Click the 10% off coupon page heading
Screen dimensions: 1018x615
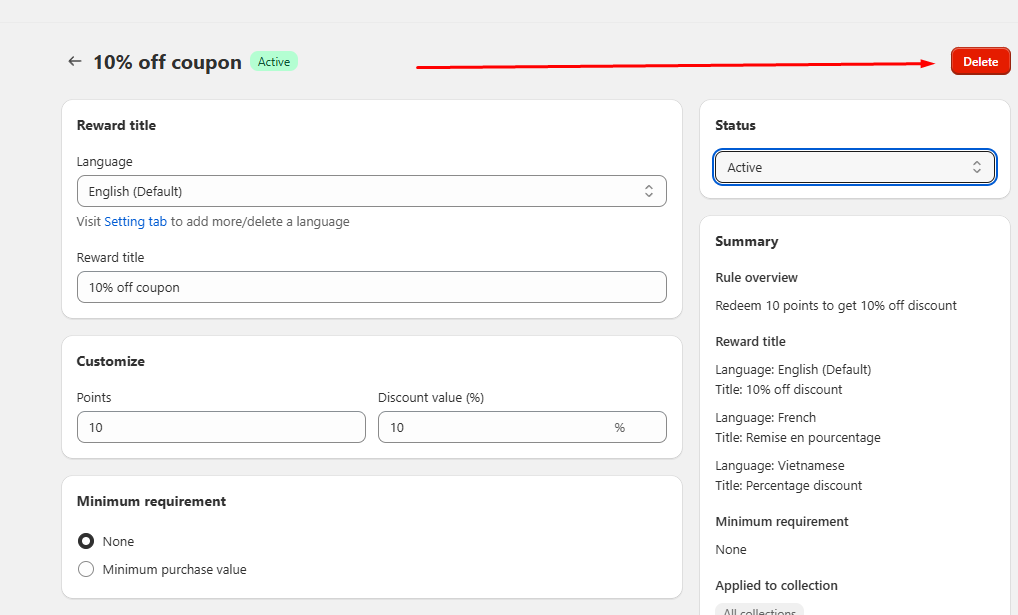point(167,62)
